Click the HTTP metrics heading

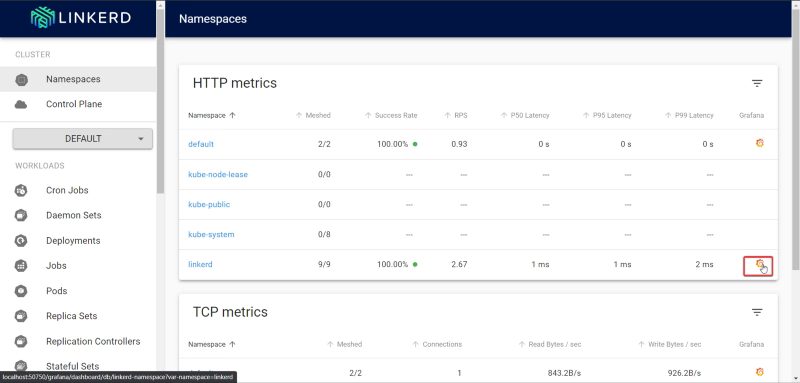tap(235, 83)
